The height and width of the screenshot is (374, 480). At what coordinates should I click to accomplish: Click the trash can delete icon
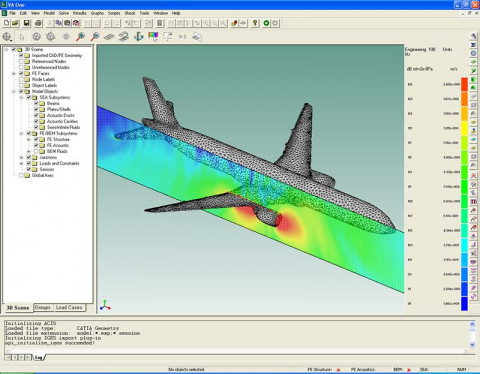click(160, 23)
